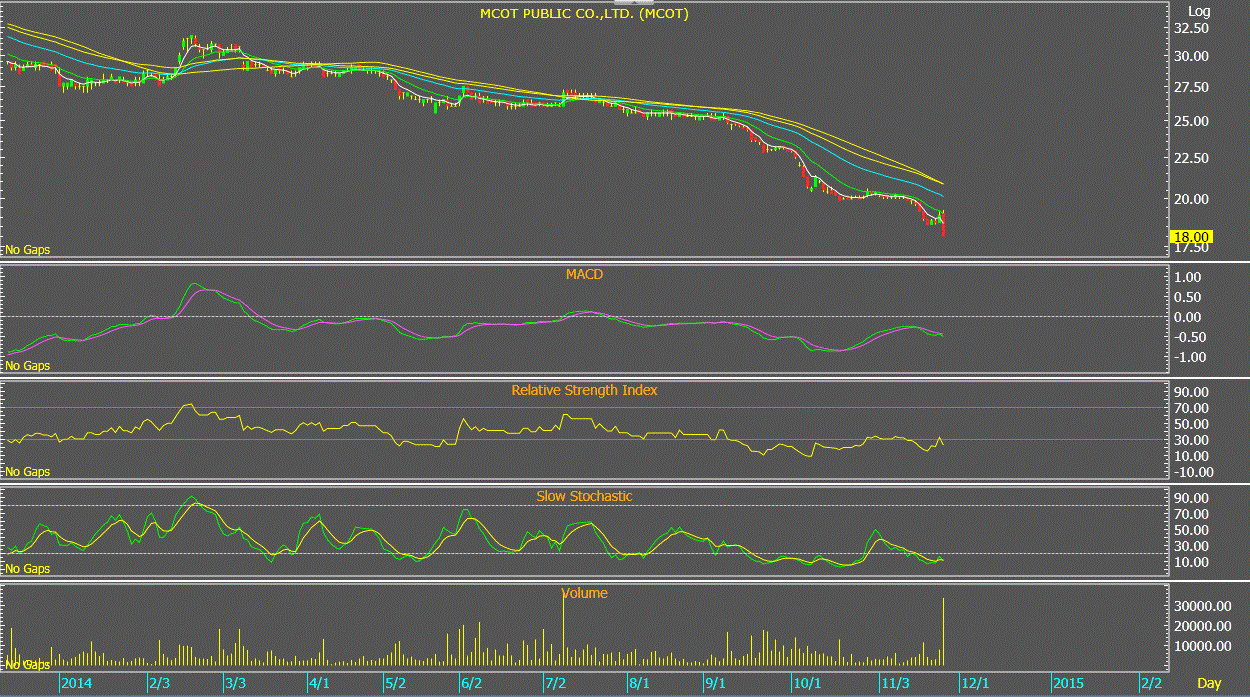The image size is (1250, 697).
Task: Click No Gaps label in Volume panel
Action: point(27,665)
